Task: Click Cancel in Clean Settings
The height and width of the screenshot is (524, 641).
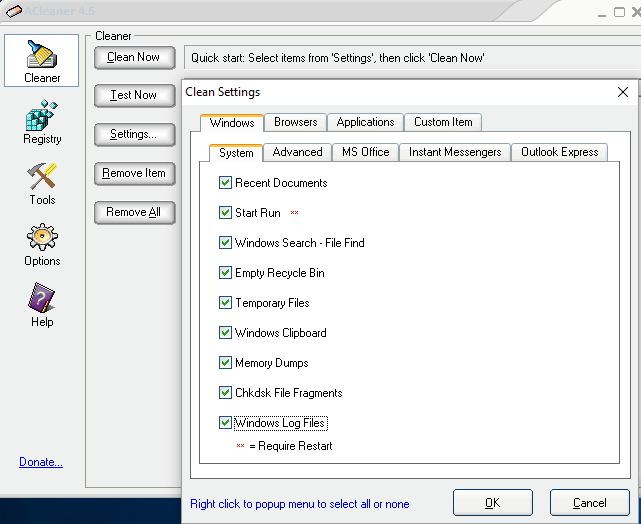Action: pos(589,503)
